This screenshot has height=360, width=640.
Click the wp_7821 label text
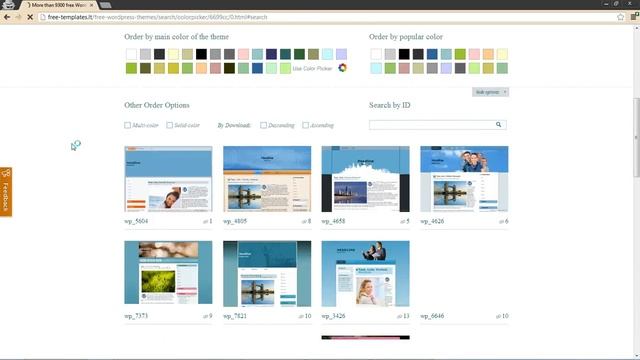[x=235, y=316]
